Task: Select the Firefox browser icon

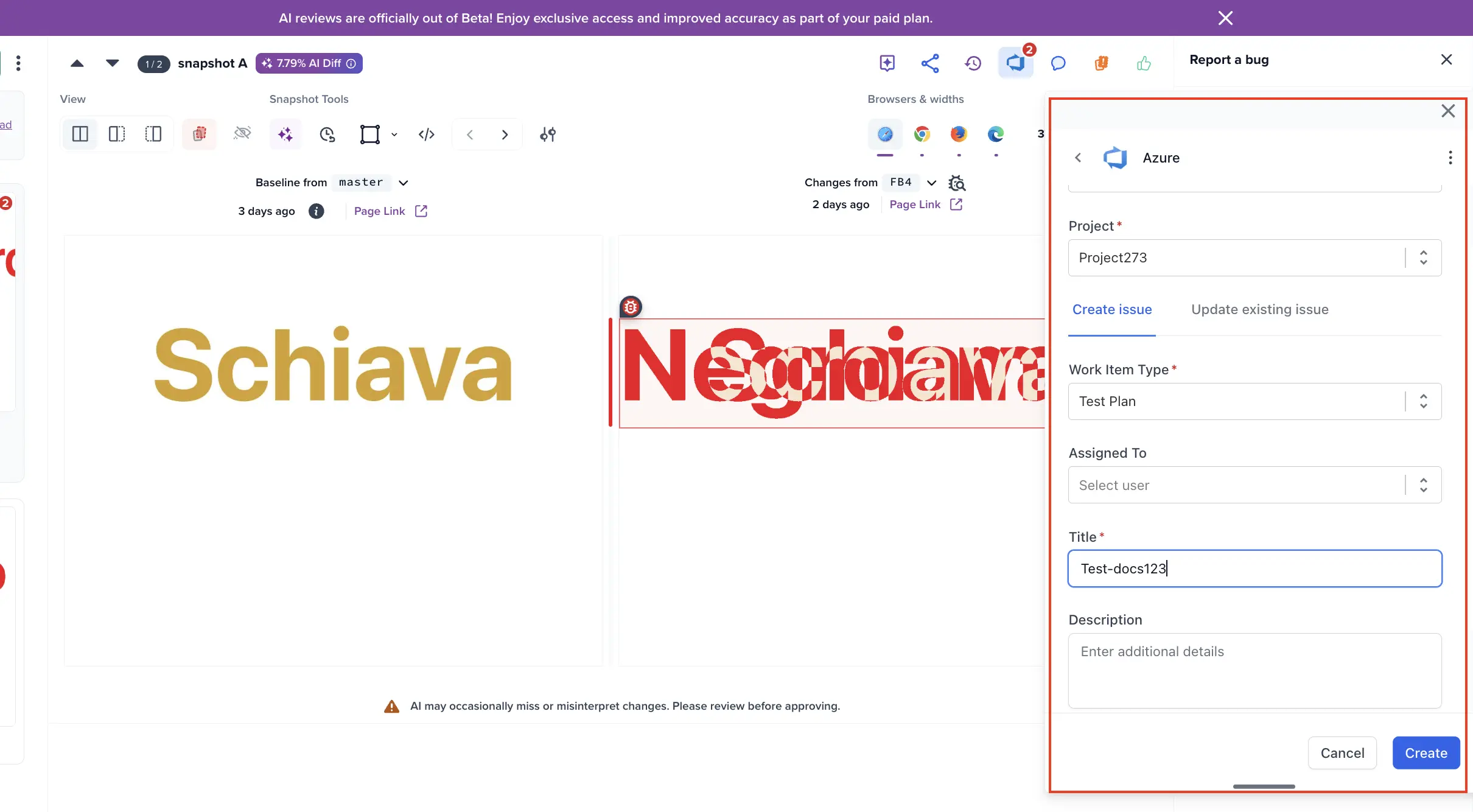Action: coord(959,134)
